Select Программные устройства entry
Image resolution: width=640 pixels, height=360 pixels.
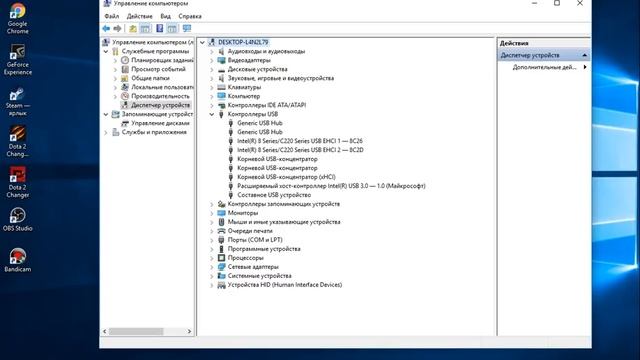pyautogui.click(x=264, y=249)
